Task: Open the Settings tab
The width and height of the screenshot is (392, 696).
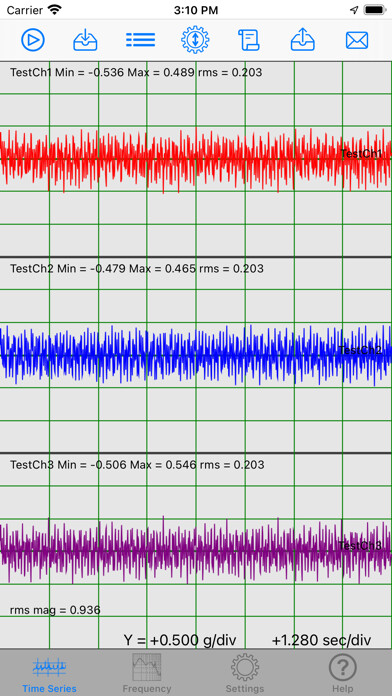Action: [245, 673]
